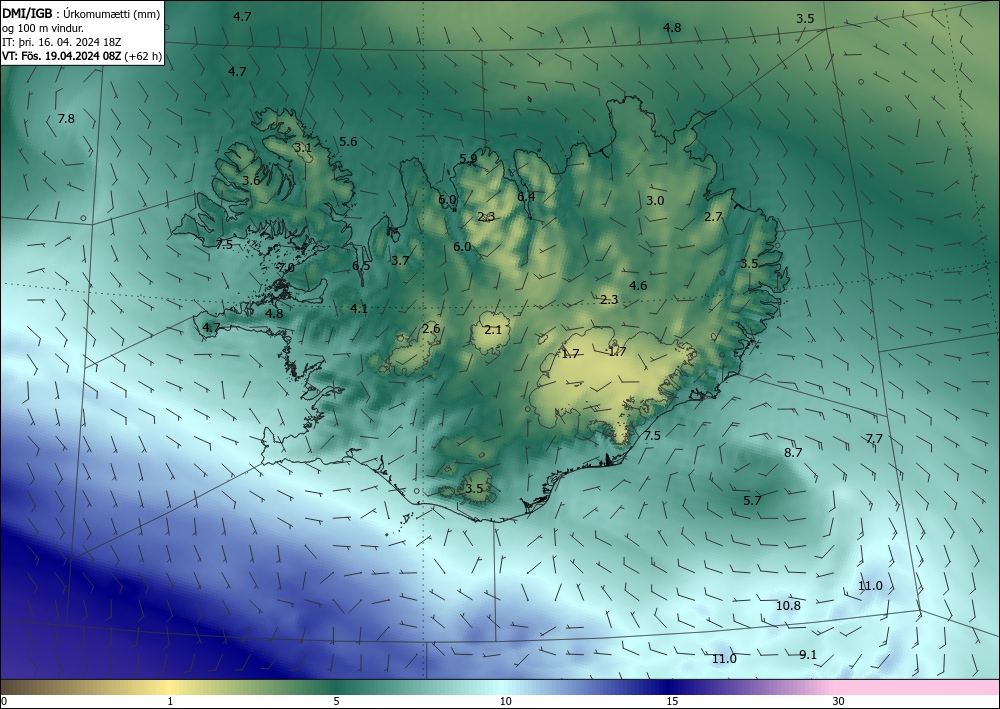
Task: Select the color scale label 30
Action: click(839, 702)
